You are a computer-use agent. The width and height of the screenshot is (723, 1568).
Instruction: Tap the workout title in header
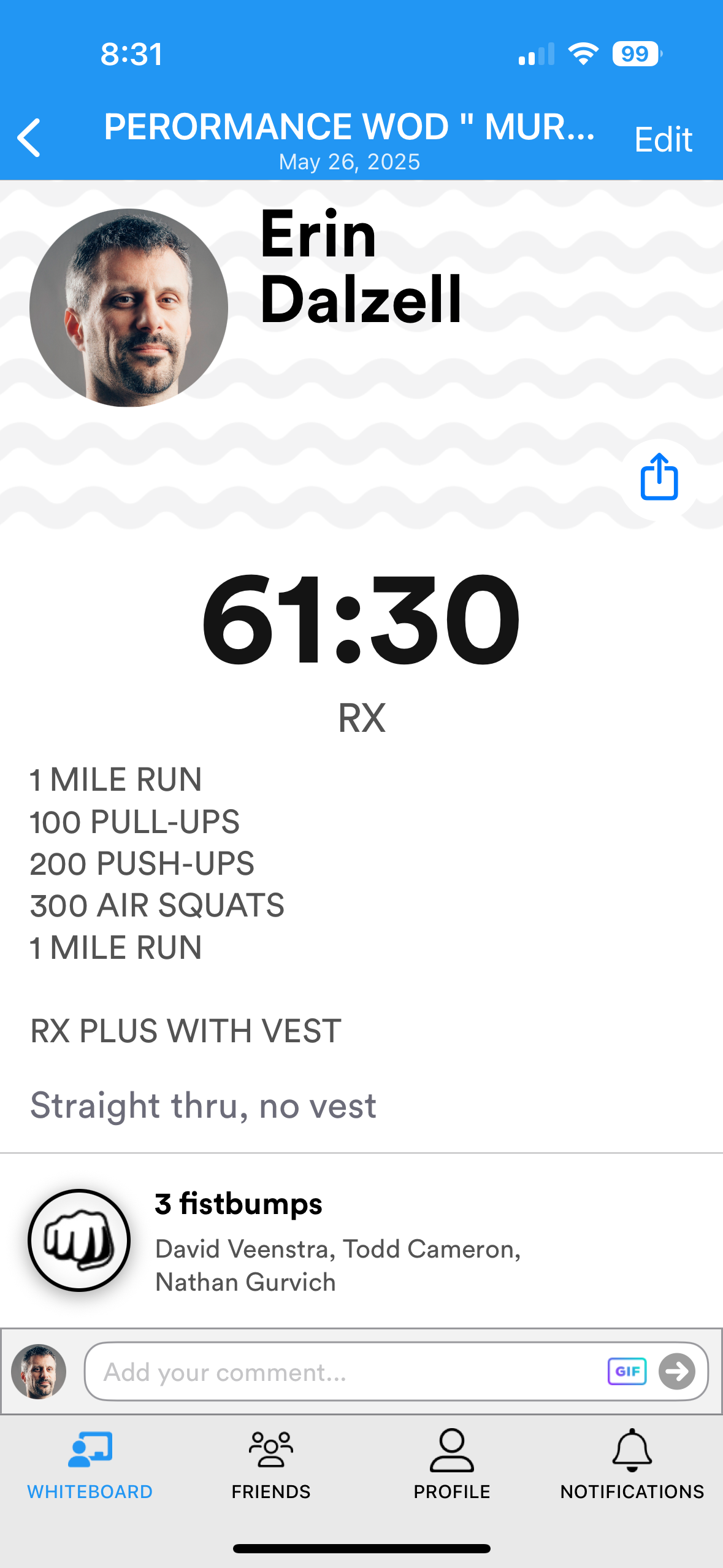tap(350, 127)
